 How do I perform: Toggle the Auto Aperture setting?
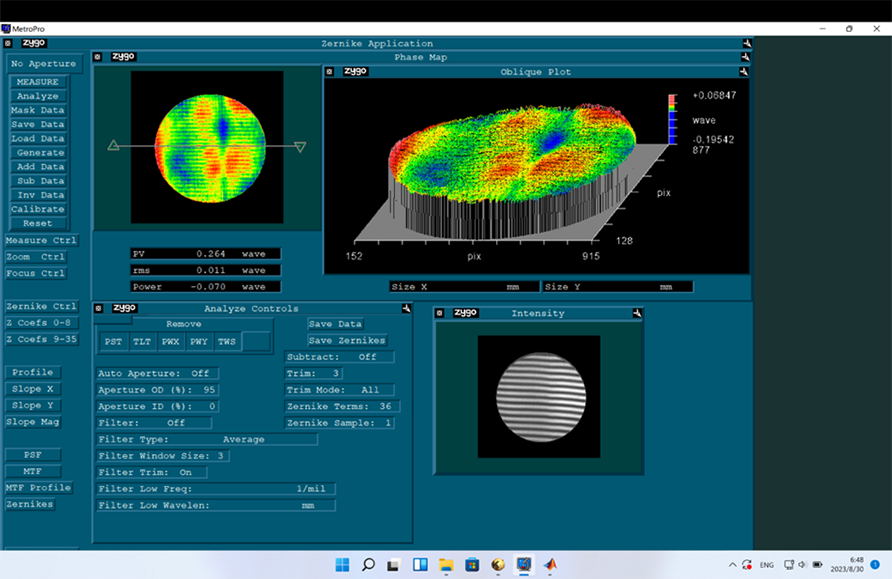157,373
